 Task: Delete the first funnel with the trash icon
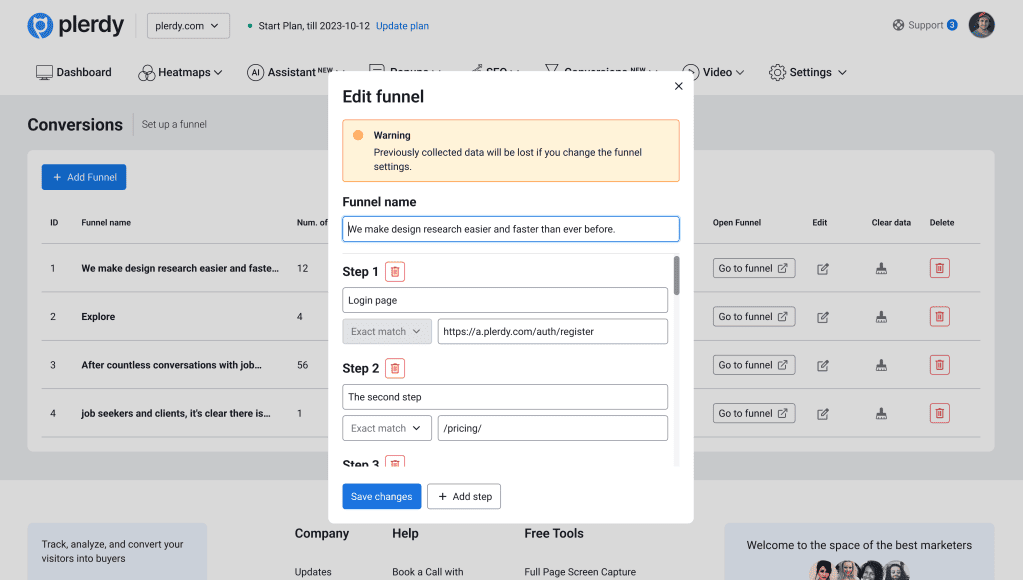coord(939,267)
